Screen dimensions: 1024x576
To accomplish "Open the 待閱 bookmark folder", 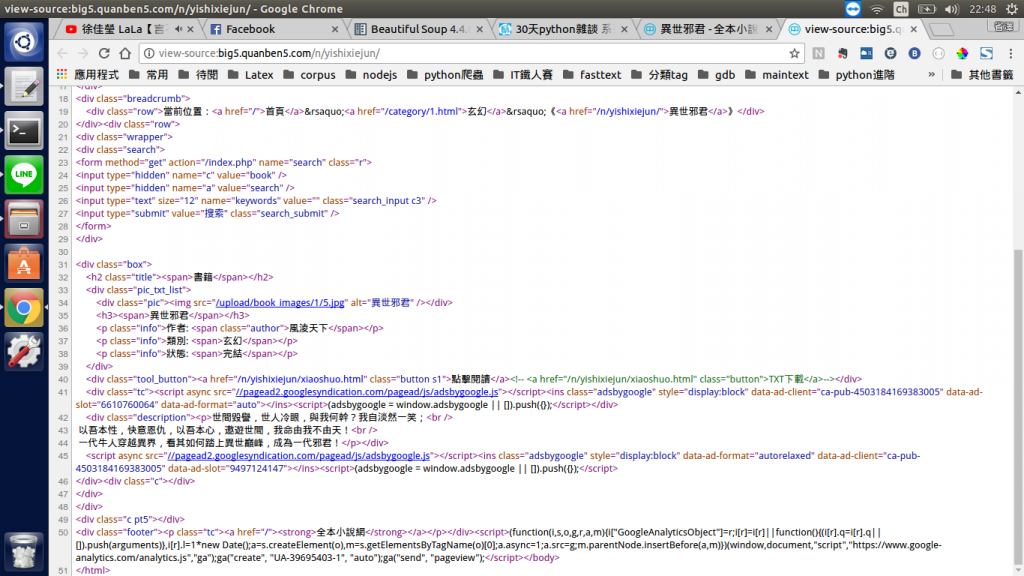I will tap(198, 75).
